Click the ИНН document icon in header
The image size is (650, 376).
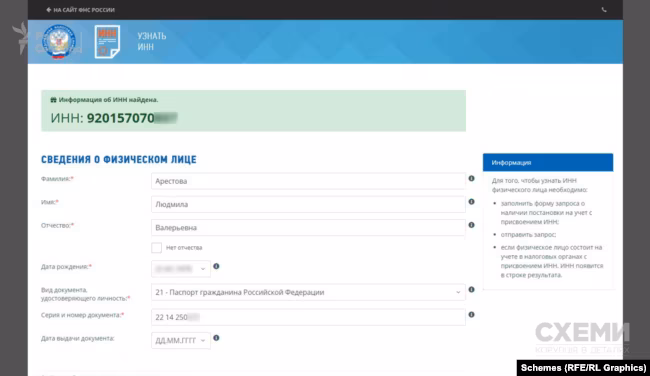(107, 41)
